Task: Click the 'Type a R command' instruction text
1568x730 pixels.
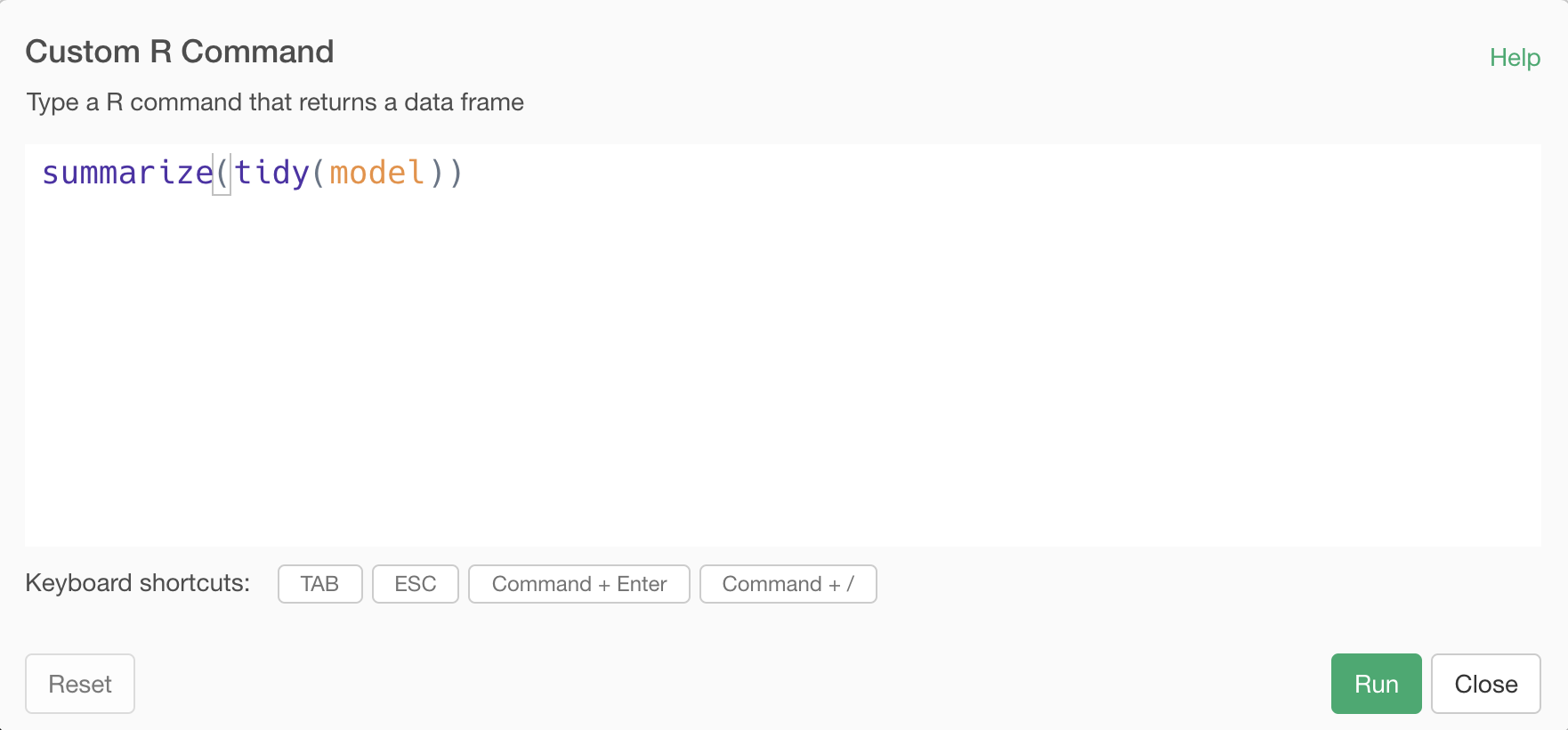Action: (x=275, y=102)
